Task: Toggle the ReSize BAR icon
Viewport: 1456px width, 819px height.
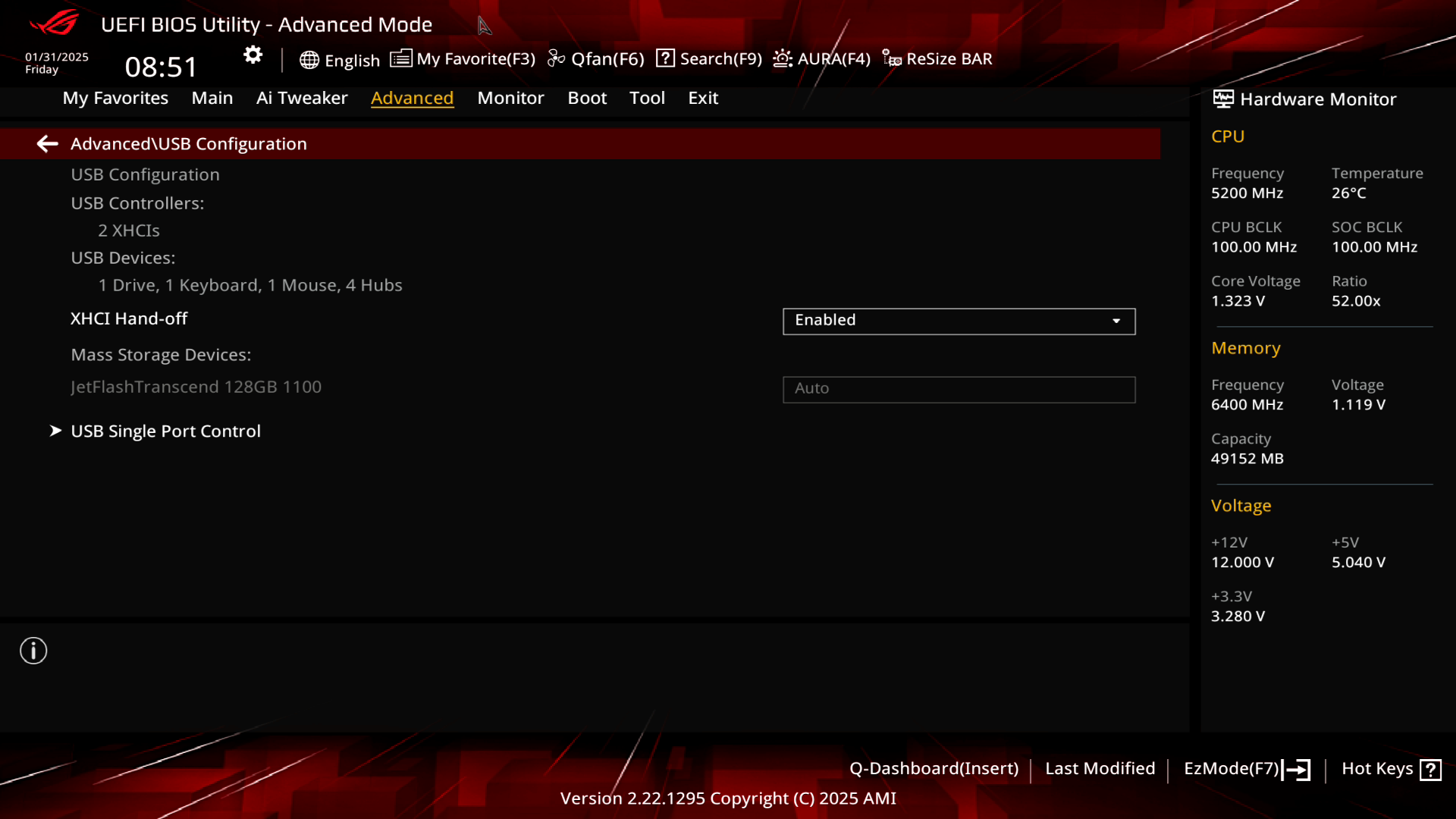Action: tap(892, 58)
